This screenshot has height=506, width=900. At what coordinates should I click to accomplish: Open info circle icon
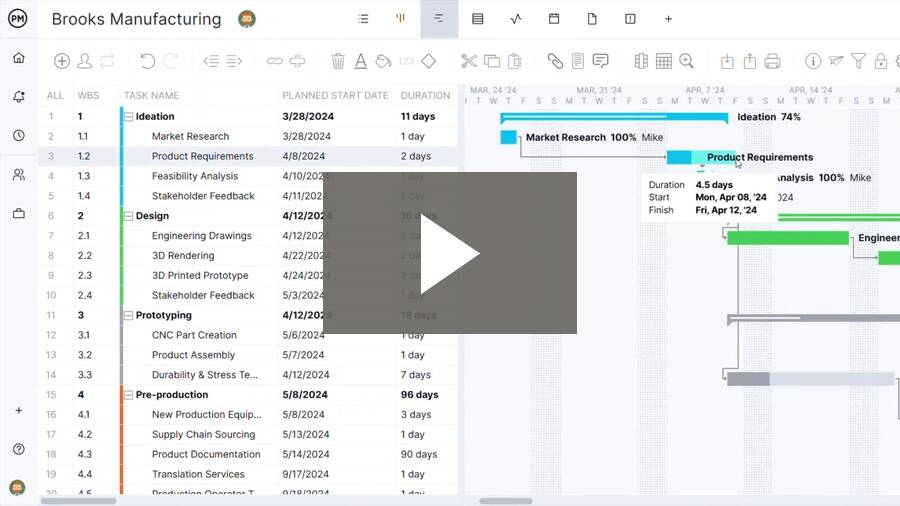coord(813,61)
